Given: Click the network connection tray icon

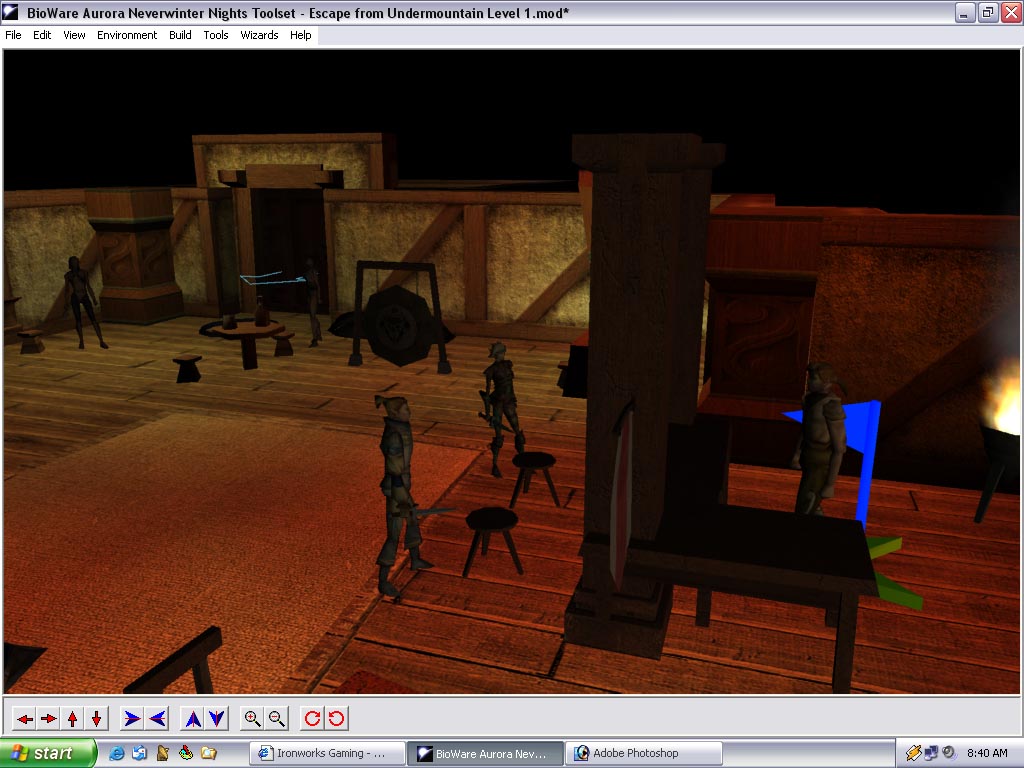Looking at the screenshot, I should (x=931, y=753).
